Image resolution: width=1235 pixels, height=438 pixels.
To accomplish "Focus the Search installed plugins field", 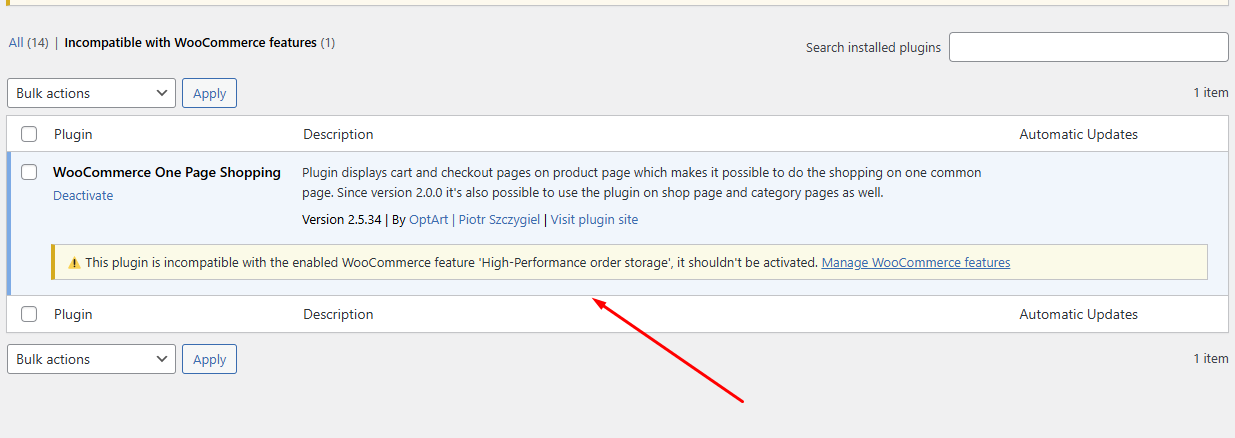I will tap(1089, 47).
